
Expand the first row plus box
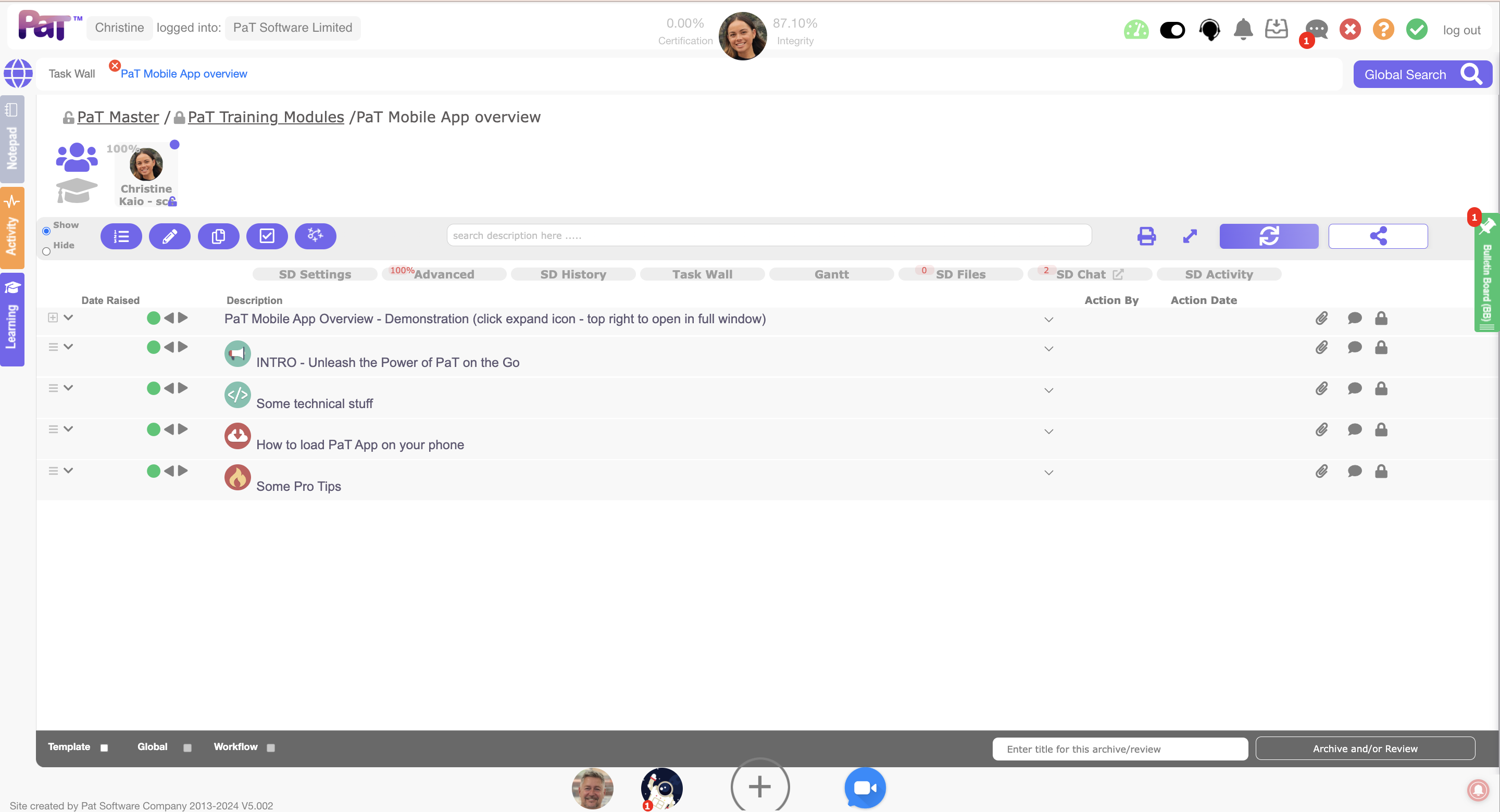coord(53,317)
